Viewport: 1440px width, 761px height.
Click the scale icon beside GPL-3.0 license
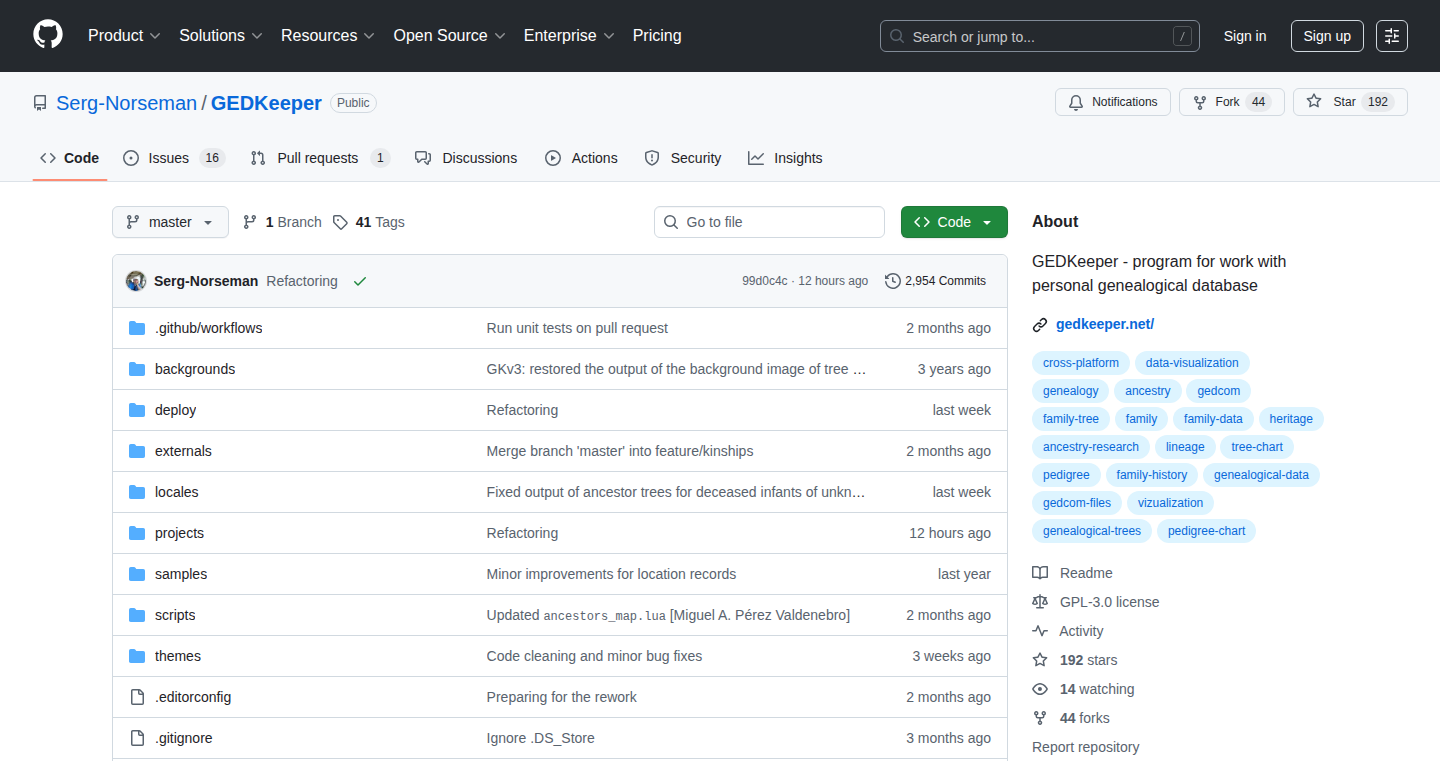pos(1040,602)
